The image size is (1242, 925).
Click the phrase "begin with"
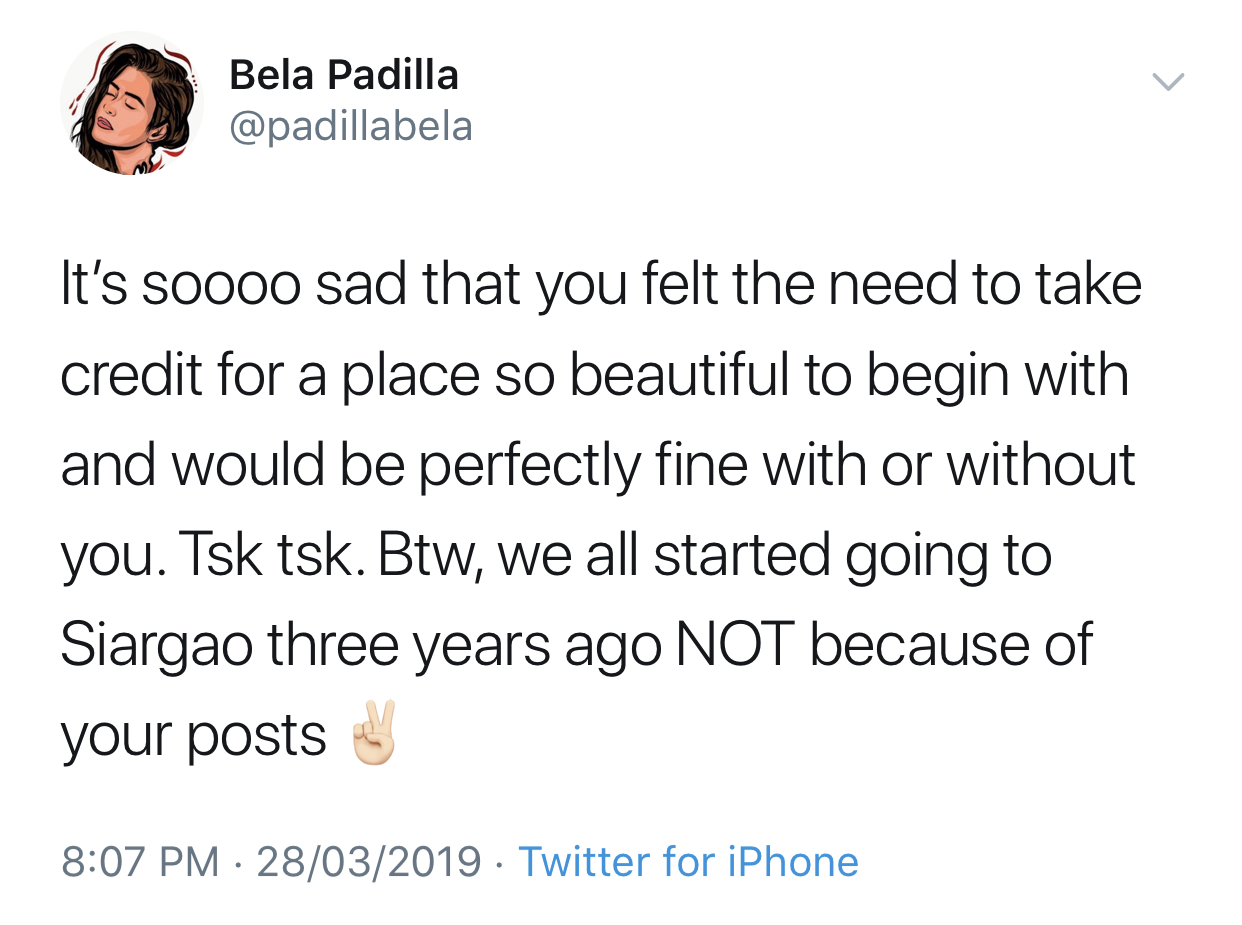pyautogui.click(x=996, y=374)
